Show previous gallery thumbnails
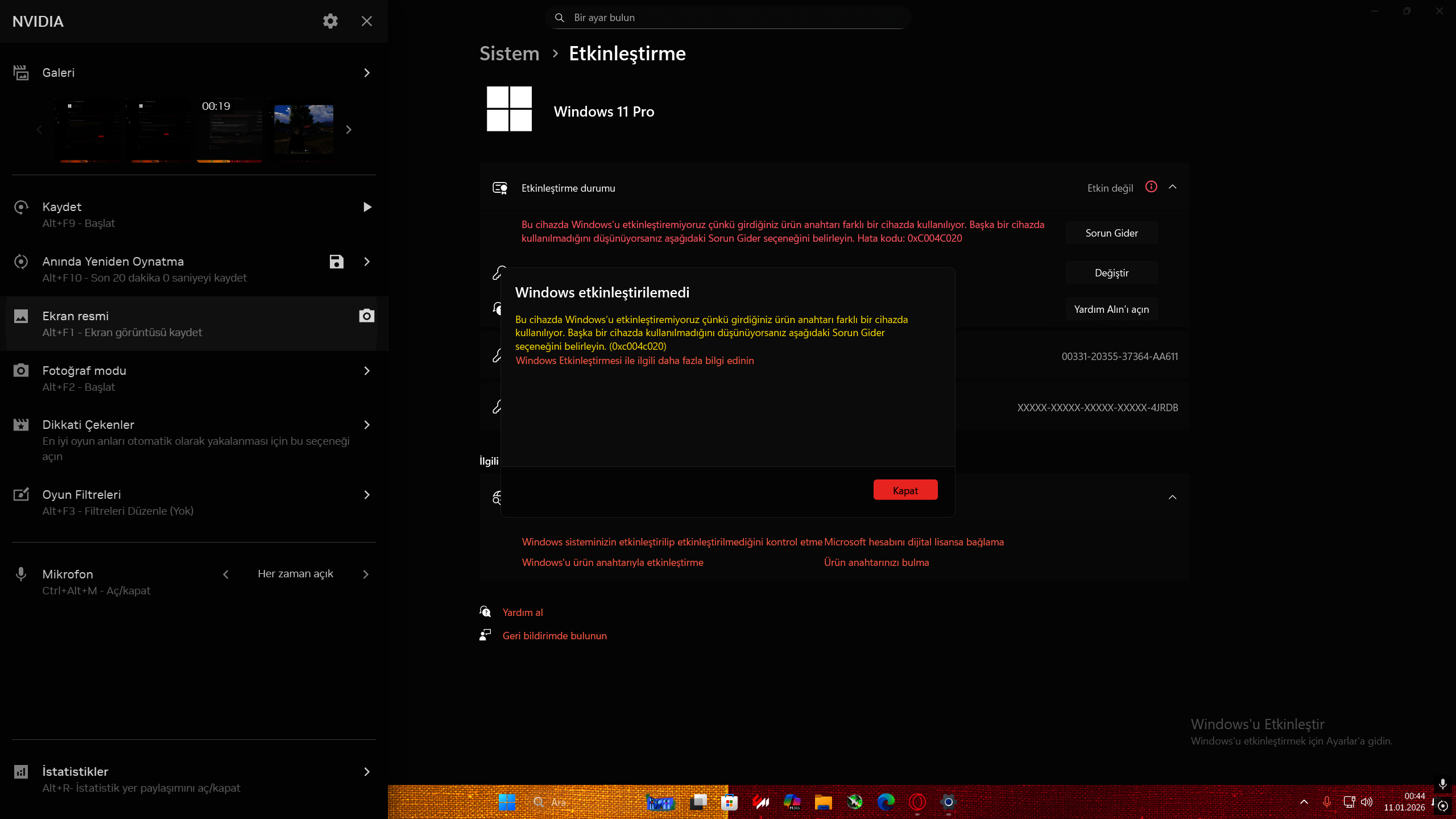Viewport: 1456px width, 819px height. (x=39, y=130)
